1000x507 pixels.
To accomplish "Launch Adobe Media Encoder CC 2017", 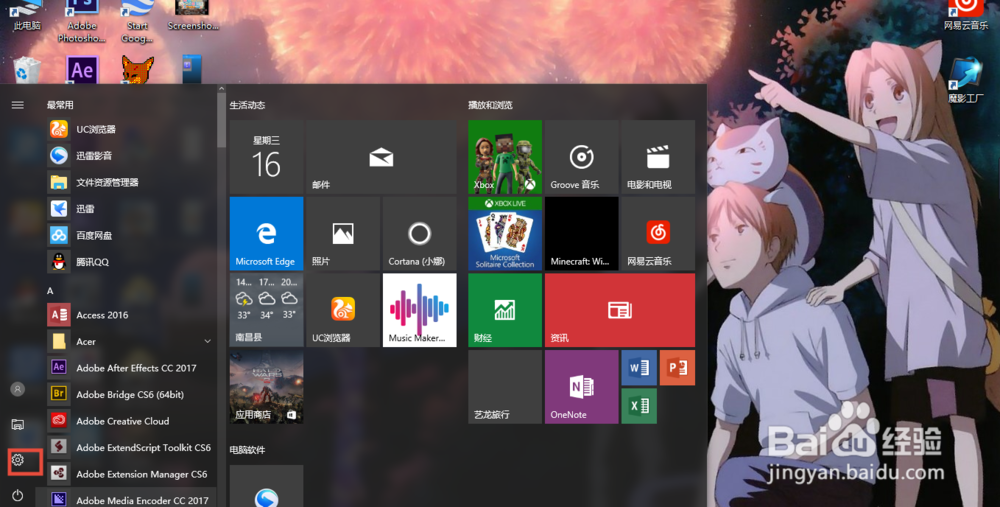I will coord(130,498).
